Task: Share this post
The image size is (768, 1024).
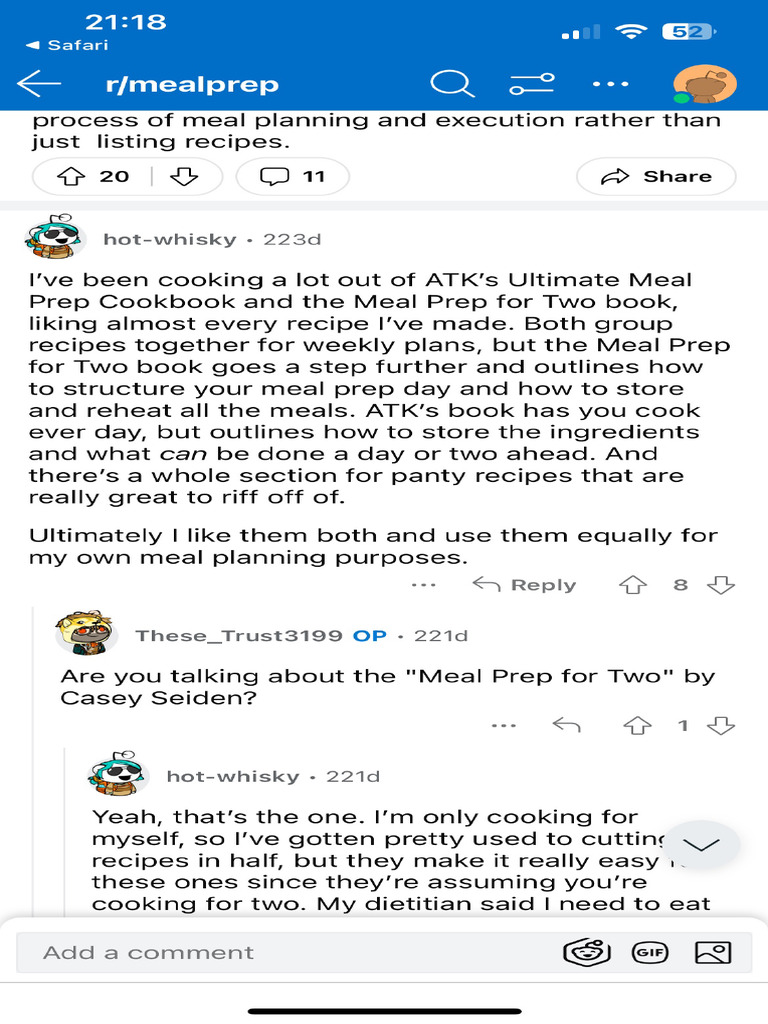Action: 656,177
